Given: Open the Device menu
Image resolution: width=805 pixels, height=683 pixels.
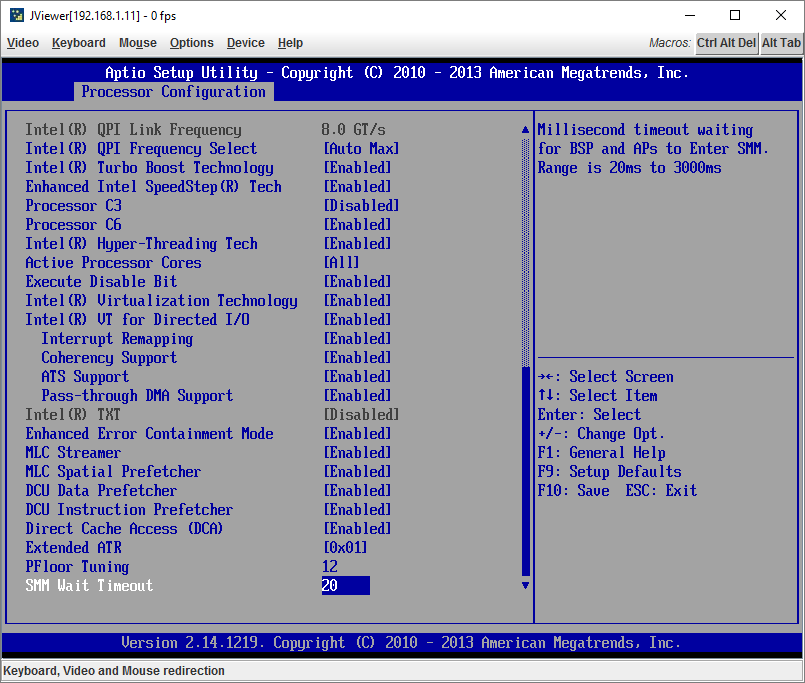Looking at the screenshot, I should point(245,43).
